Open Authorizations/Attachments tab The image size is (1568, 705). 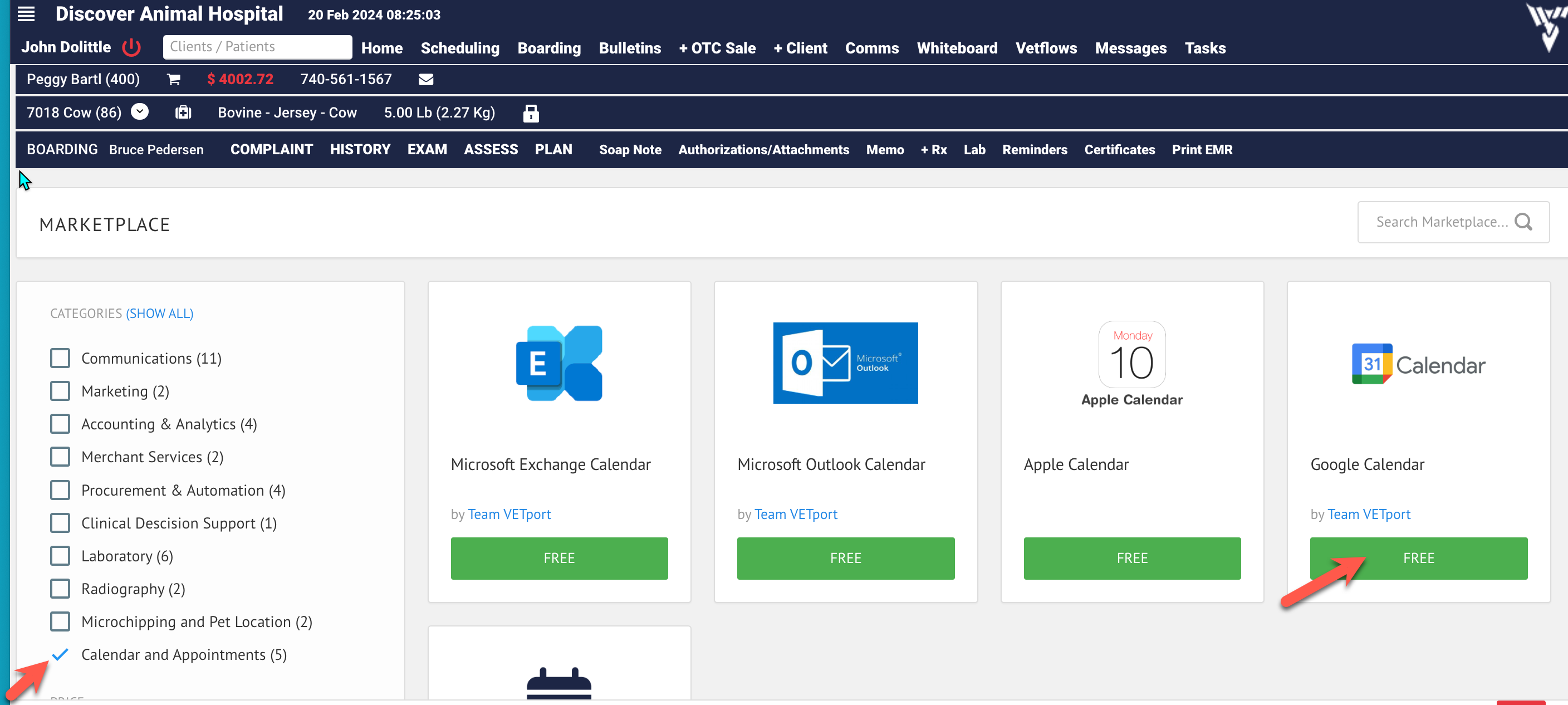coord(763,150)
